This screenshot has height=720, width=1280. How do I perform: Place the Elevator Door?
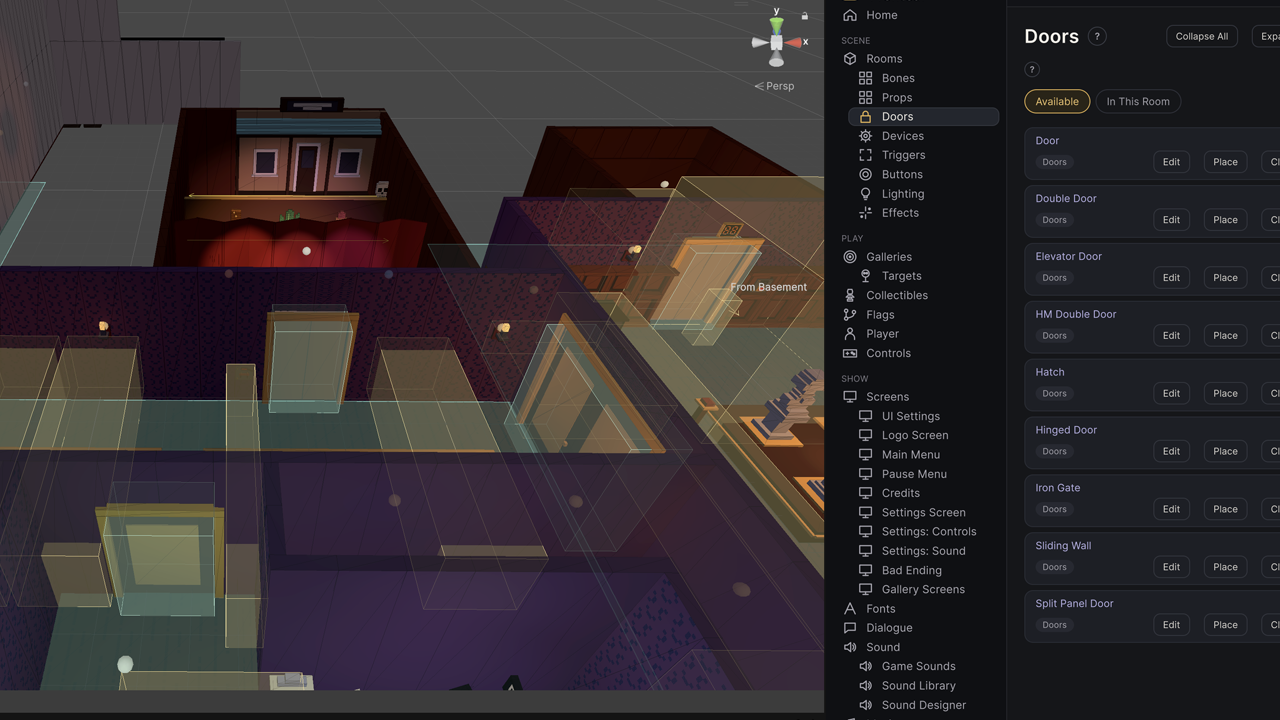(1225, 278)
